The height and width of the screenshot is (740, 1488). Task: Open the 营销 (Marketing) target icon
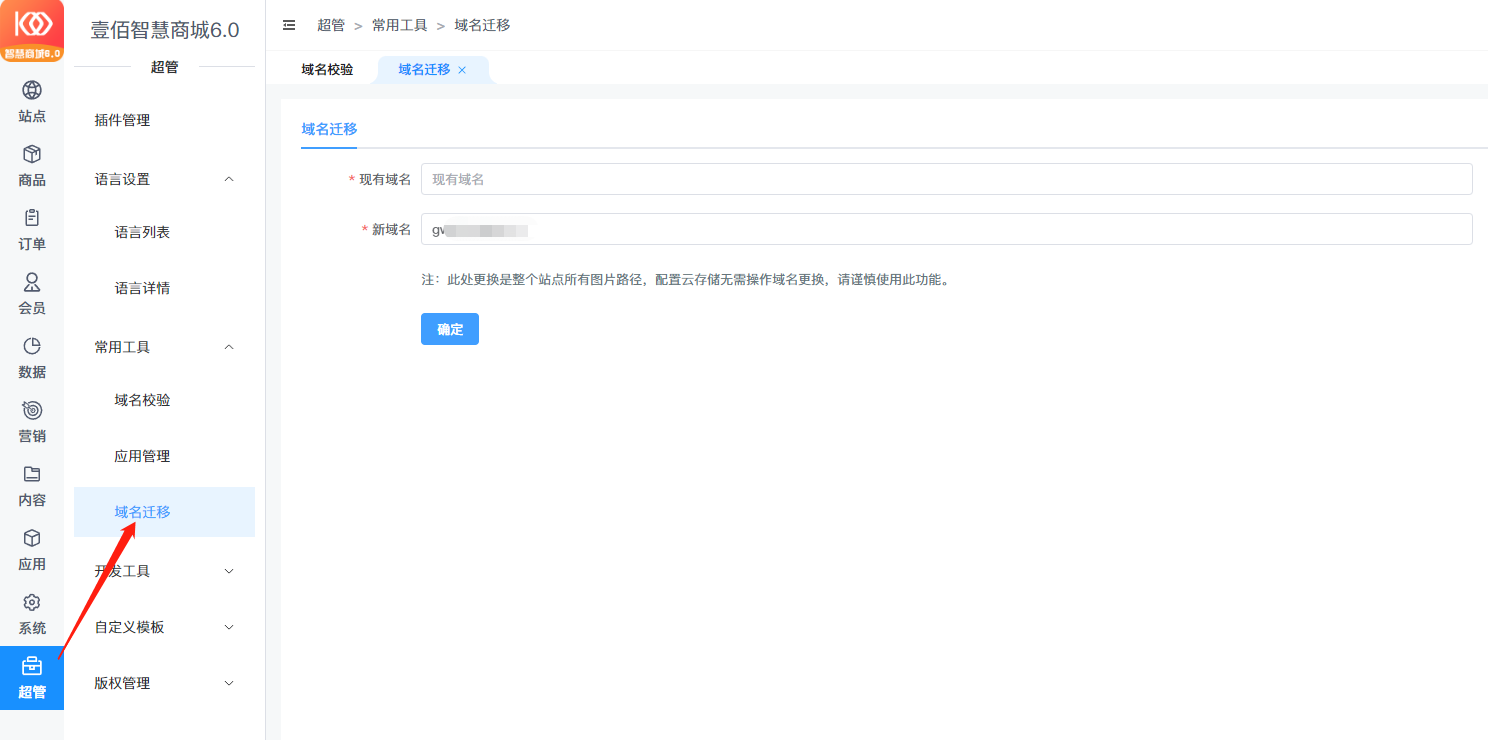pyautogui.click(x=32, y=411)
